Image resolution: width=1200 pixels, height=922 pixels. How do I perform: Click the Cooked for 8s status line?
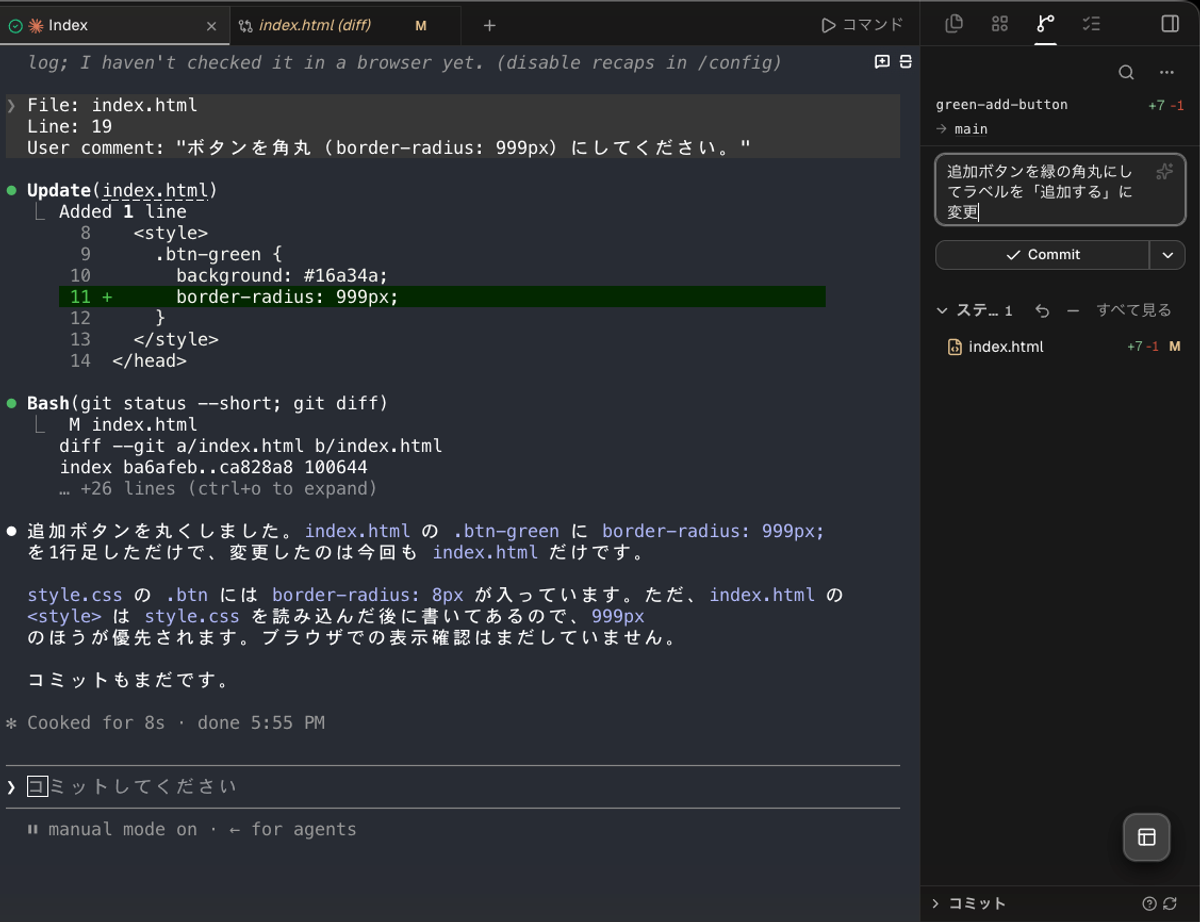pyautogui.click(x=176, y=723)
